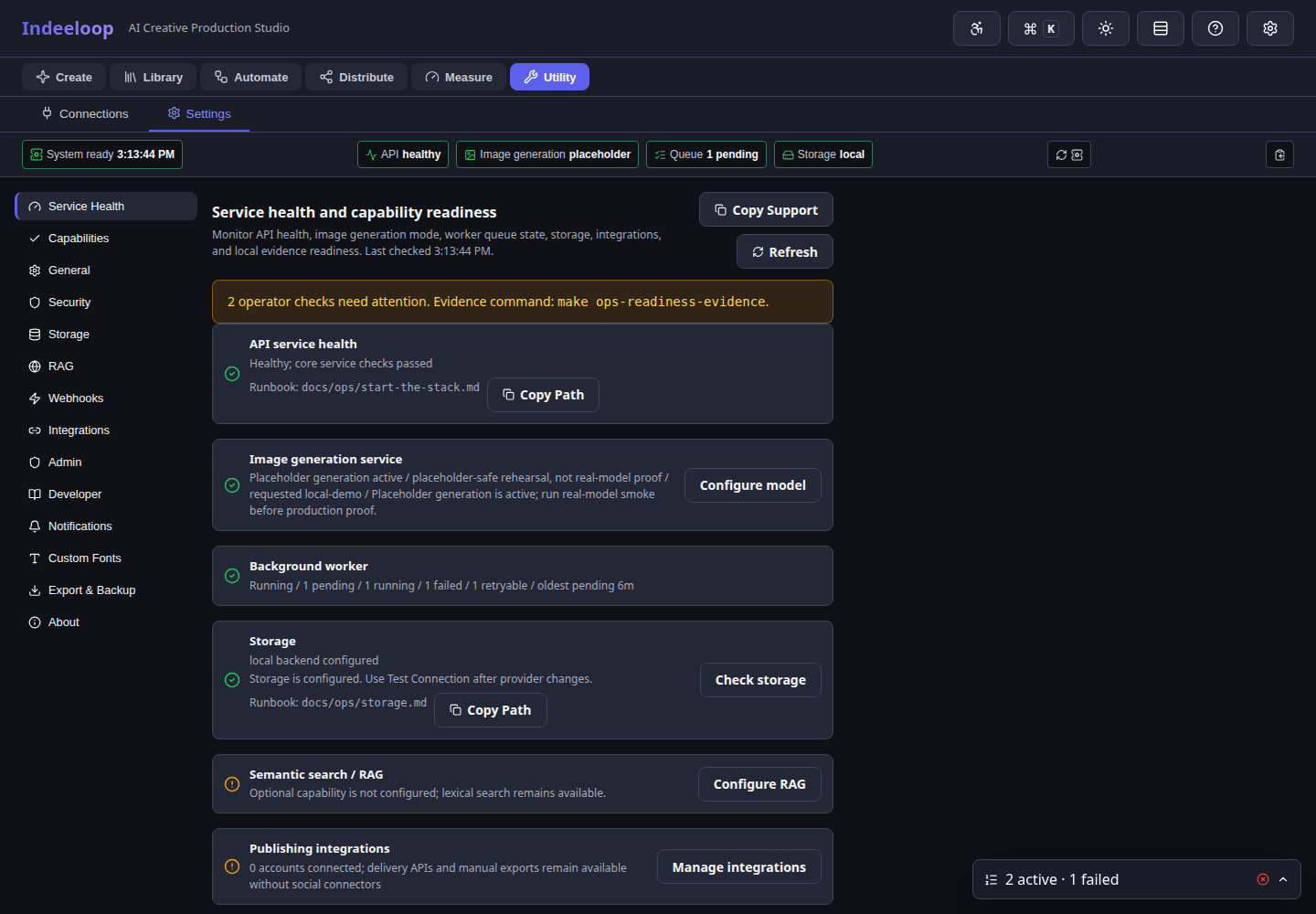Toggle the light/dark theme sun icon
The height and width of the screenshot is (914, 1316).
tap(1106, 28)
